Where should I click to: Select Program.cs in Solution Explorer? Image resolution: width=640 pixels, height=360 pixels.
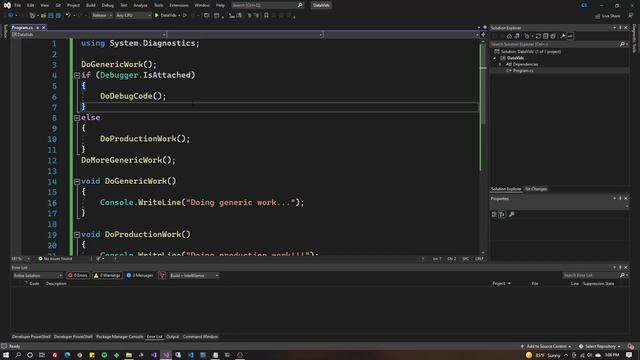522,71
